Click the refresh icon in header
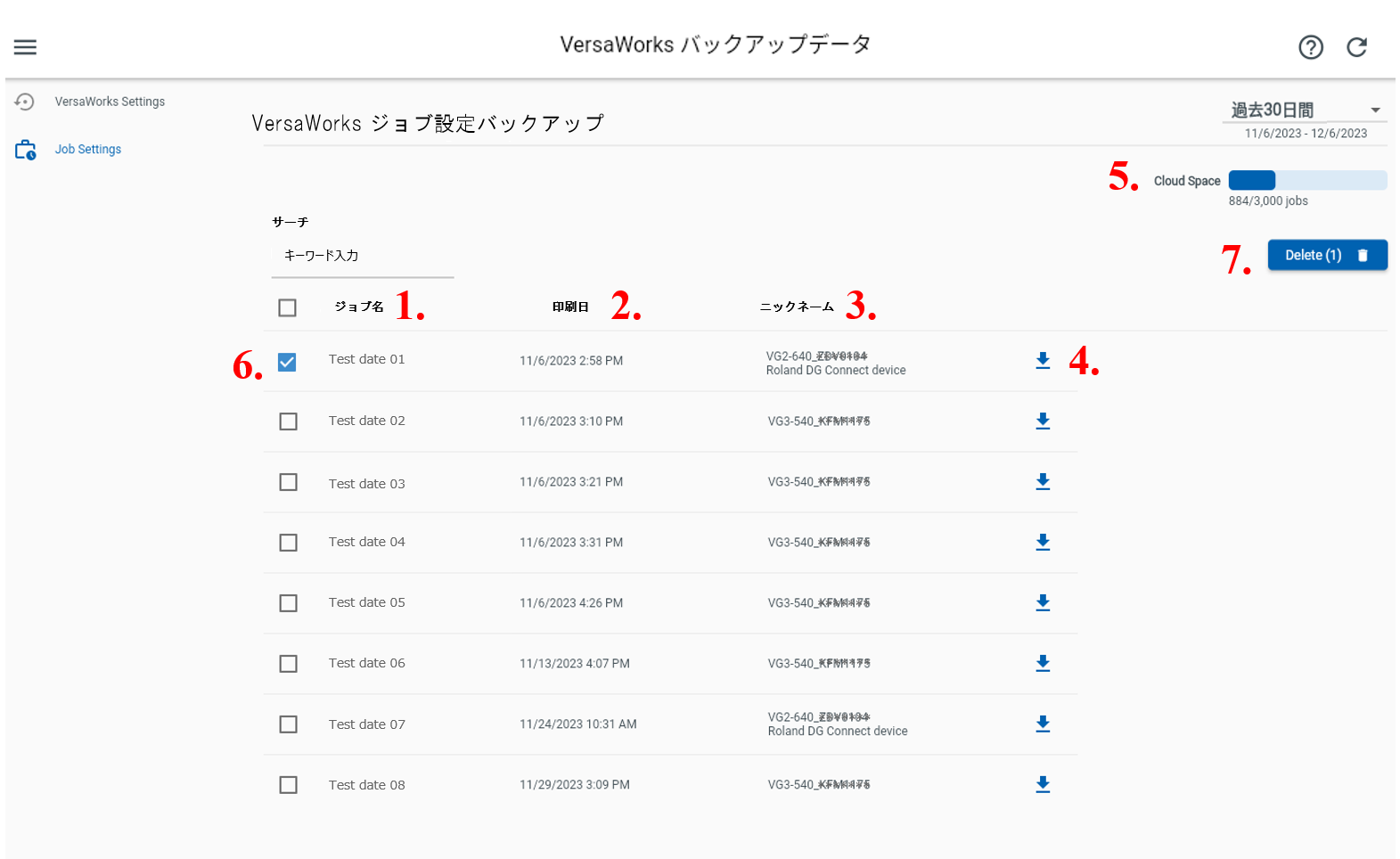Viewport: 1400px width, 859px height. click(x=1356, y=47)
